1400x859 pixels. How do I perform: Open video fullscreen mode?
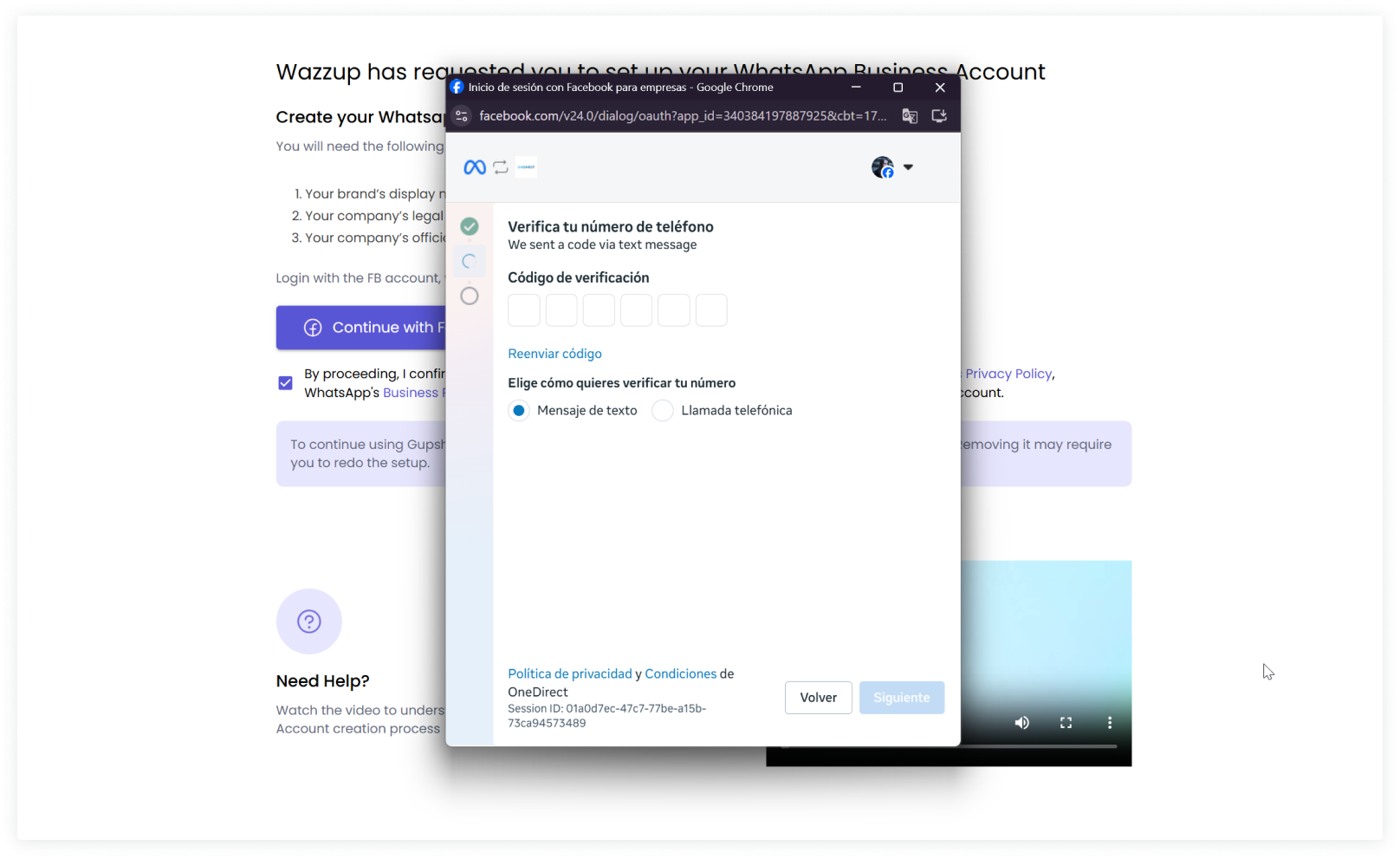coord(1066,723)
